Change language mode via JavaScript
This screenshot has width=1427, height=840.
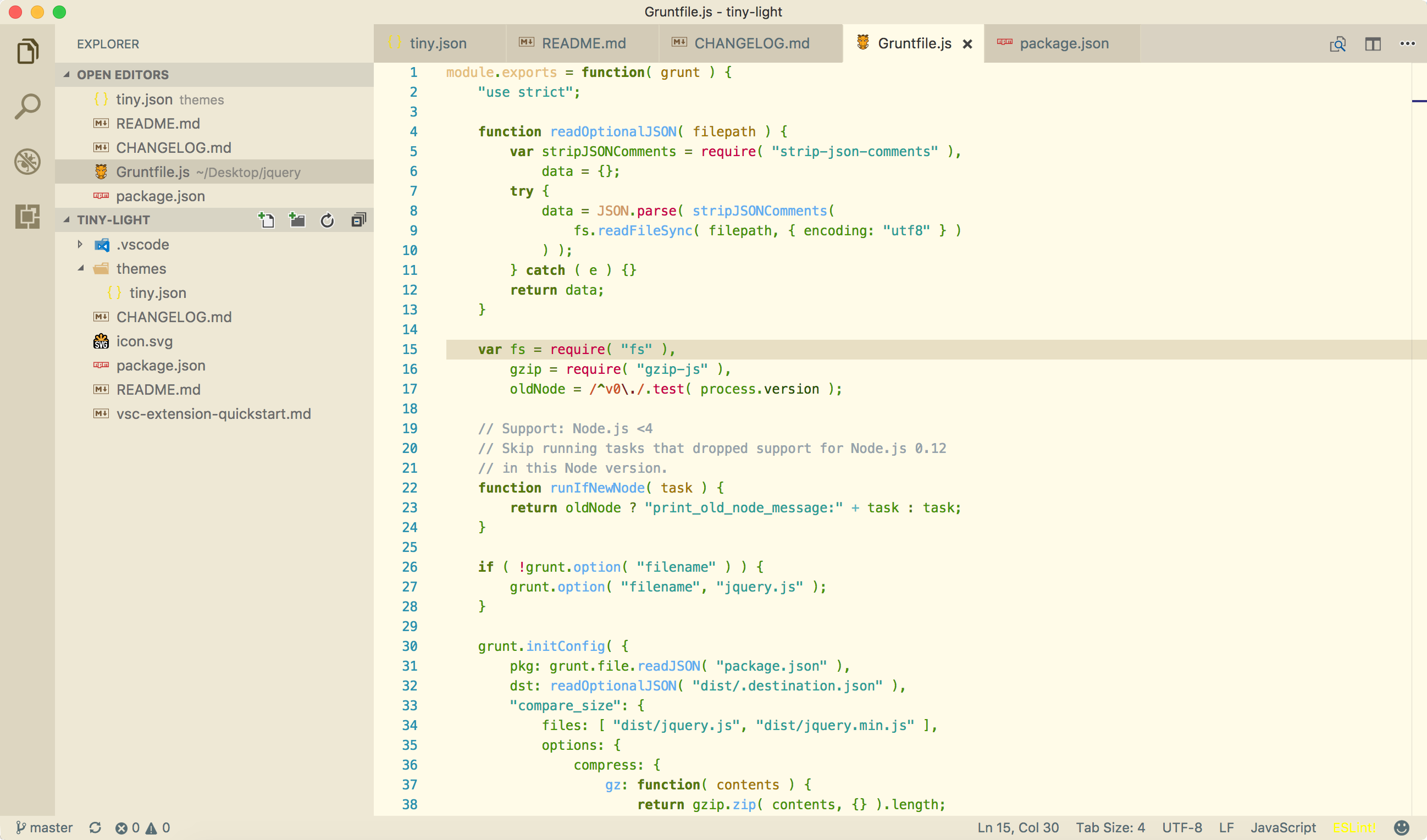(x=1282, y=827)
